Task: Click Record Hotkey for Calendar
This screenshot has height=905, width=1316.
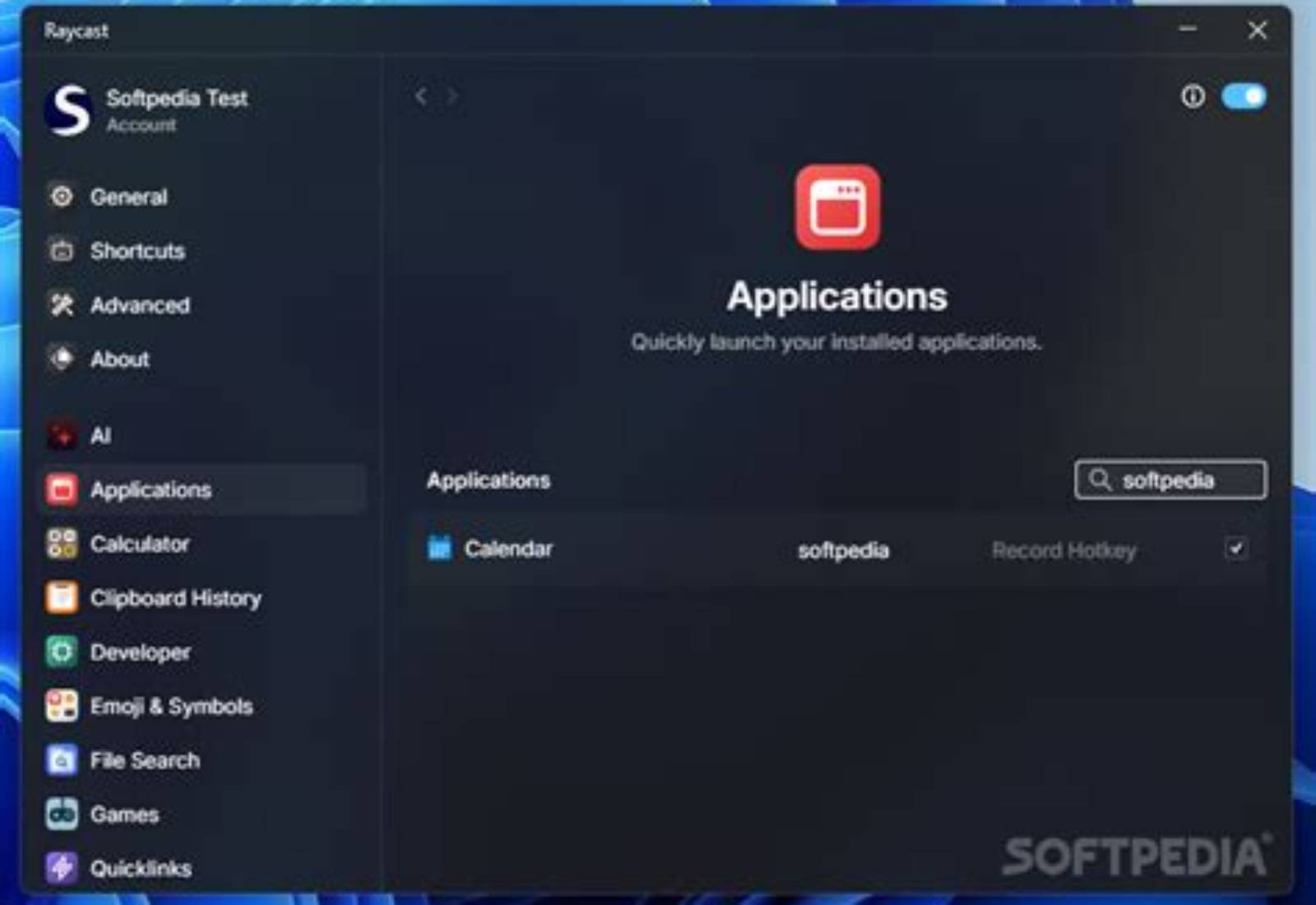Action: click(1063, 550)
